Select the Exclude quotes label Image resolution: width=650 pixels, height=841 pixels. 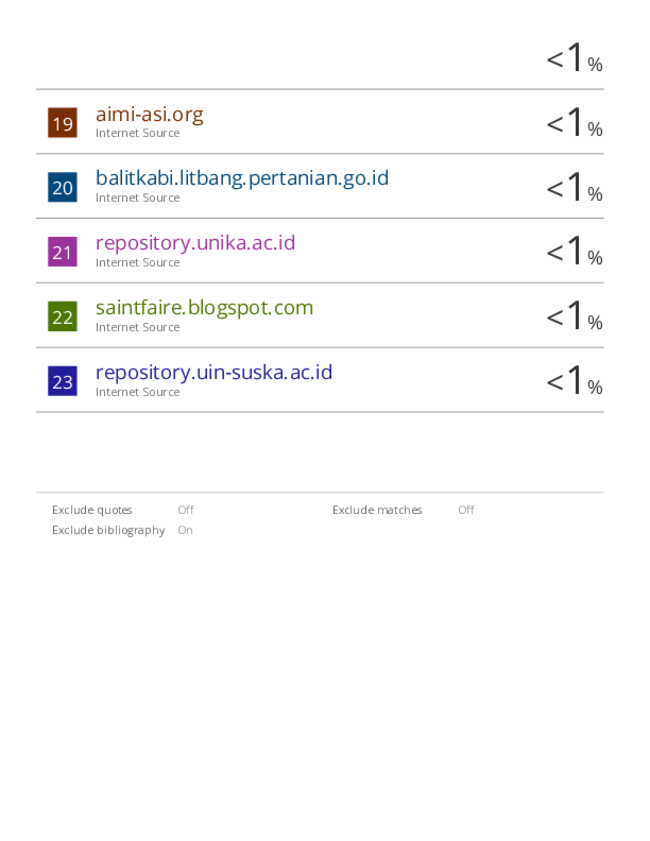point(92,510)
